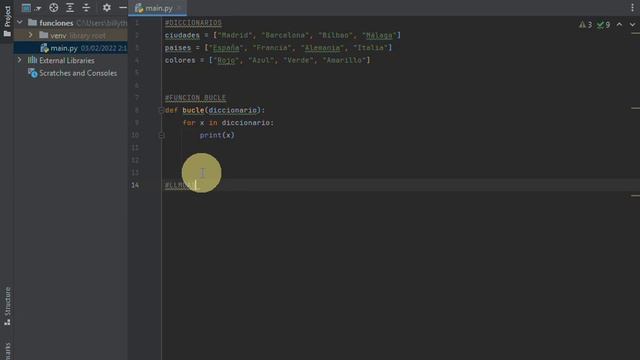Fold the def bucle function
Image resolution: width=640 pixels, height=360 pixels.
(x=161, y=110)
